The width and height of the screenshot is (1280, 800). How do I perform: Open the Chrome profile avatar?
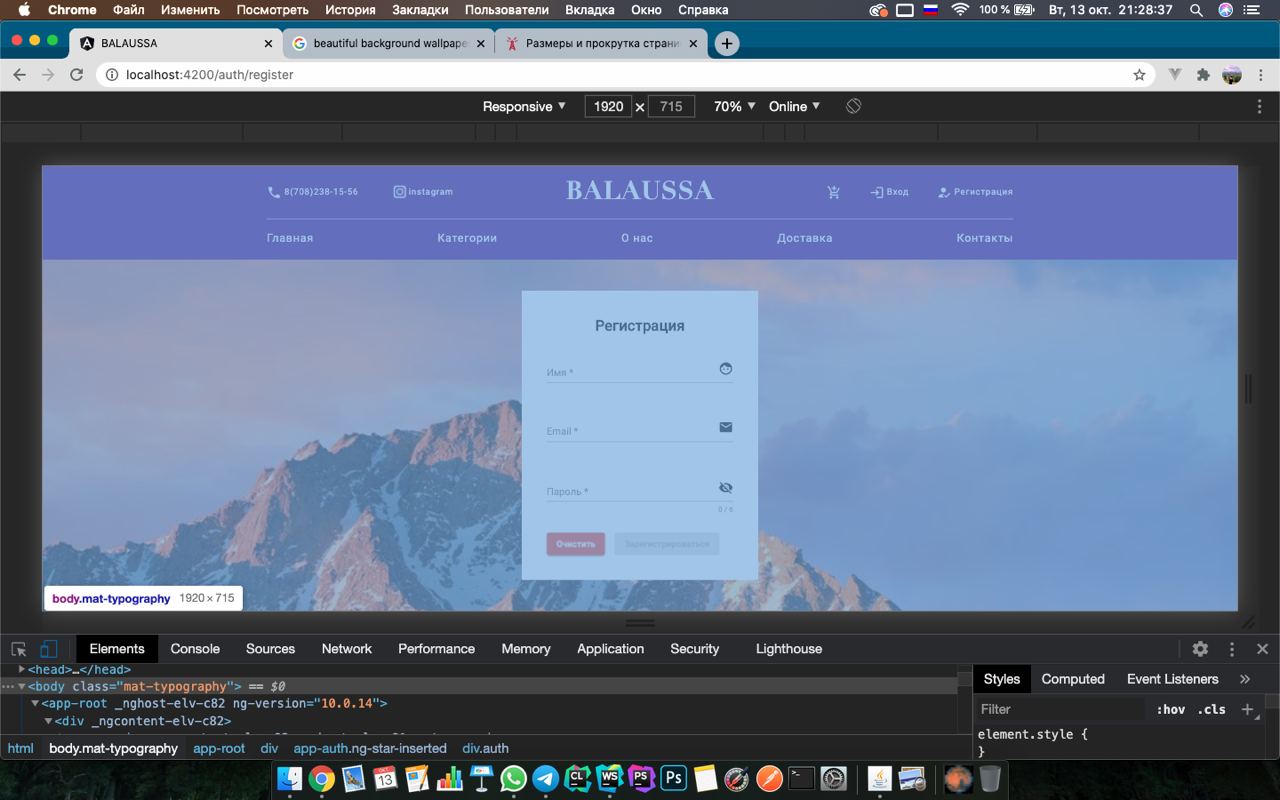pos(1232,75)
